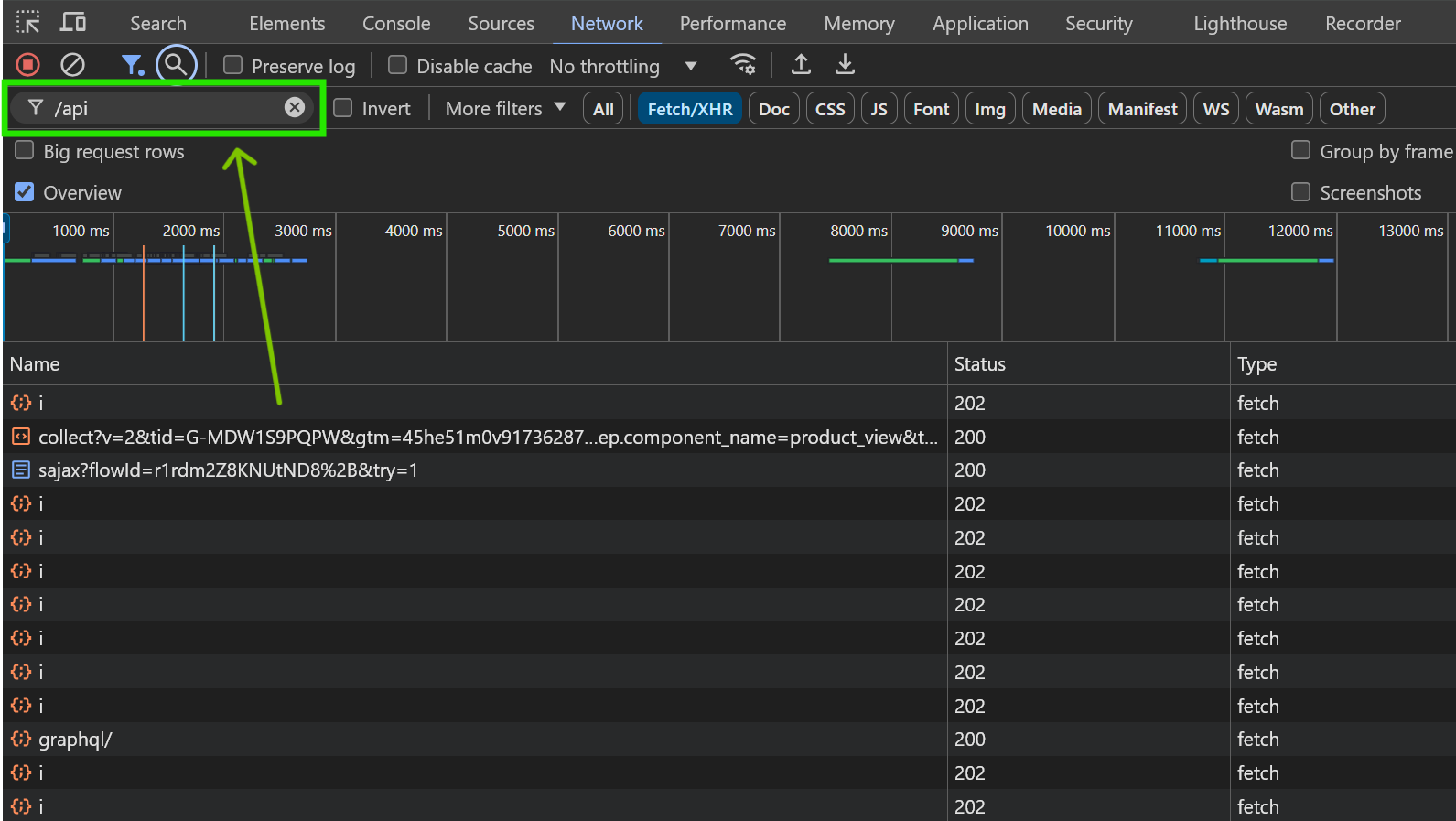The height and width of the screenshot is (821, 1456).
Task: Stop recording network log
Action: click(x=27, y=65)
